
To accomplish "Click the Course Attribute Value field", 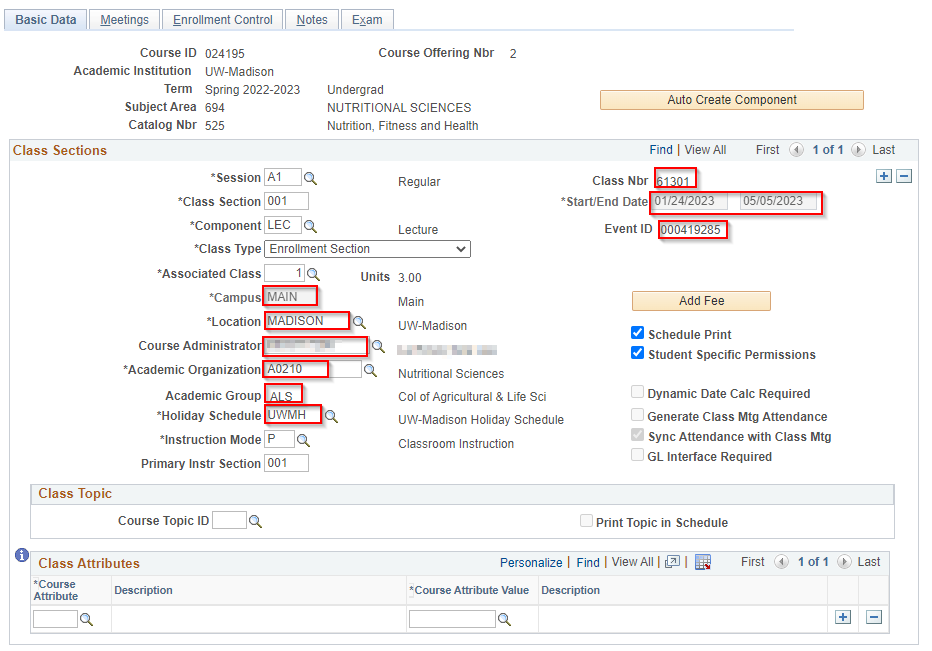I will pyautogui.click(x=452, y=619).
